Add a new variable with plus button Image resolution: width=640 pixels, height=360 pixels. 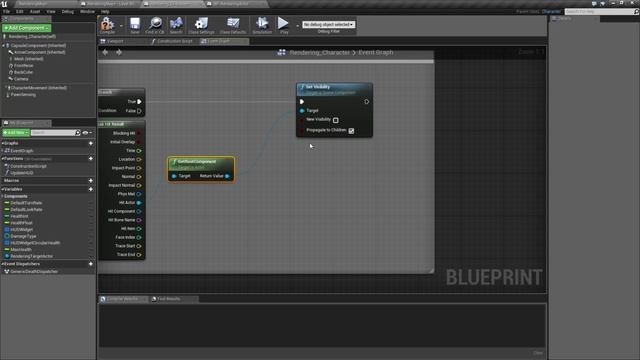coord(91,189)
